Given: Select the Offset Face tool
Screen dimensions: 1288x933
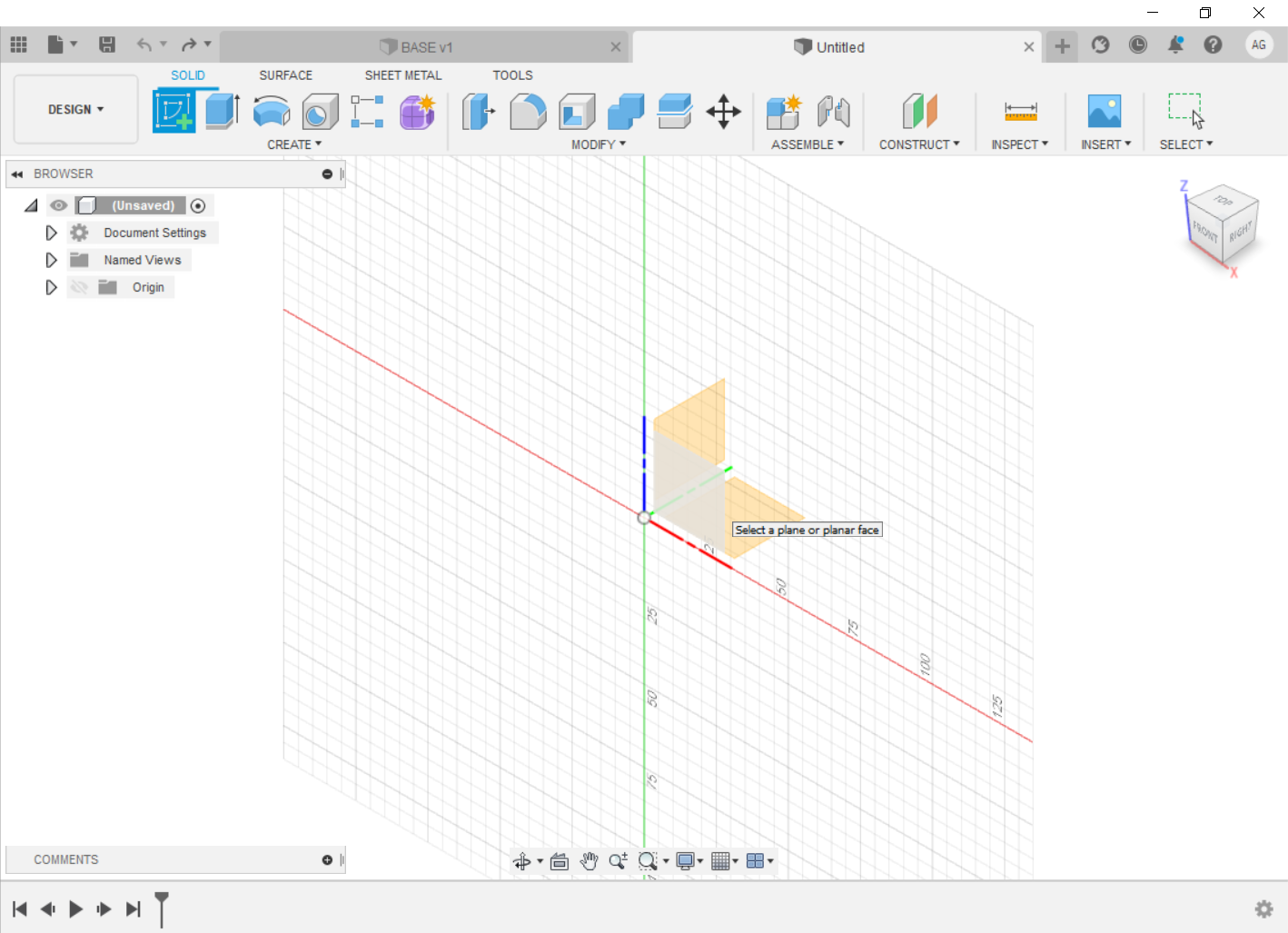Looking at the screenshot, I should point(675,112).
